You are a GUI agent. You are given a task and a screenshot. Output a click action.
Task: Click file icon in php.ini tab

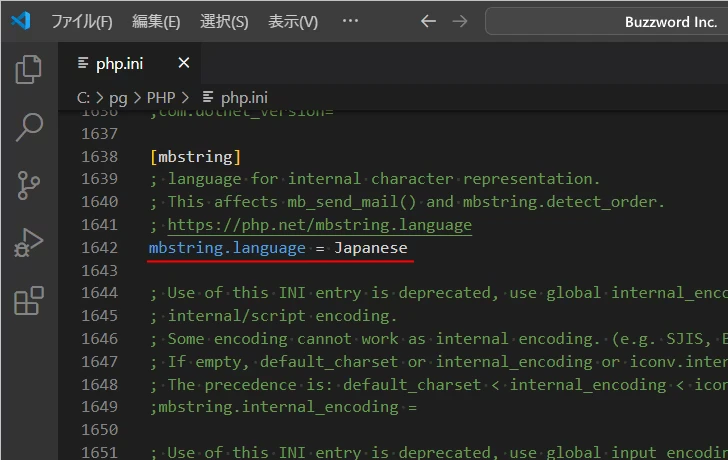pyautogui.click(x=83, y=63)
